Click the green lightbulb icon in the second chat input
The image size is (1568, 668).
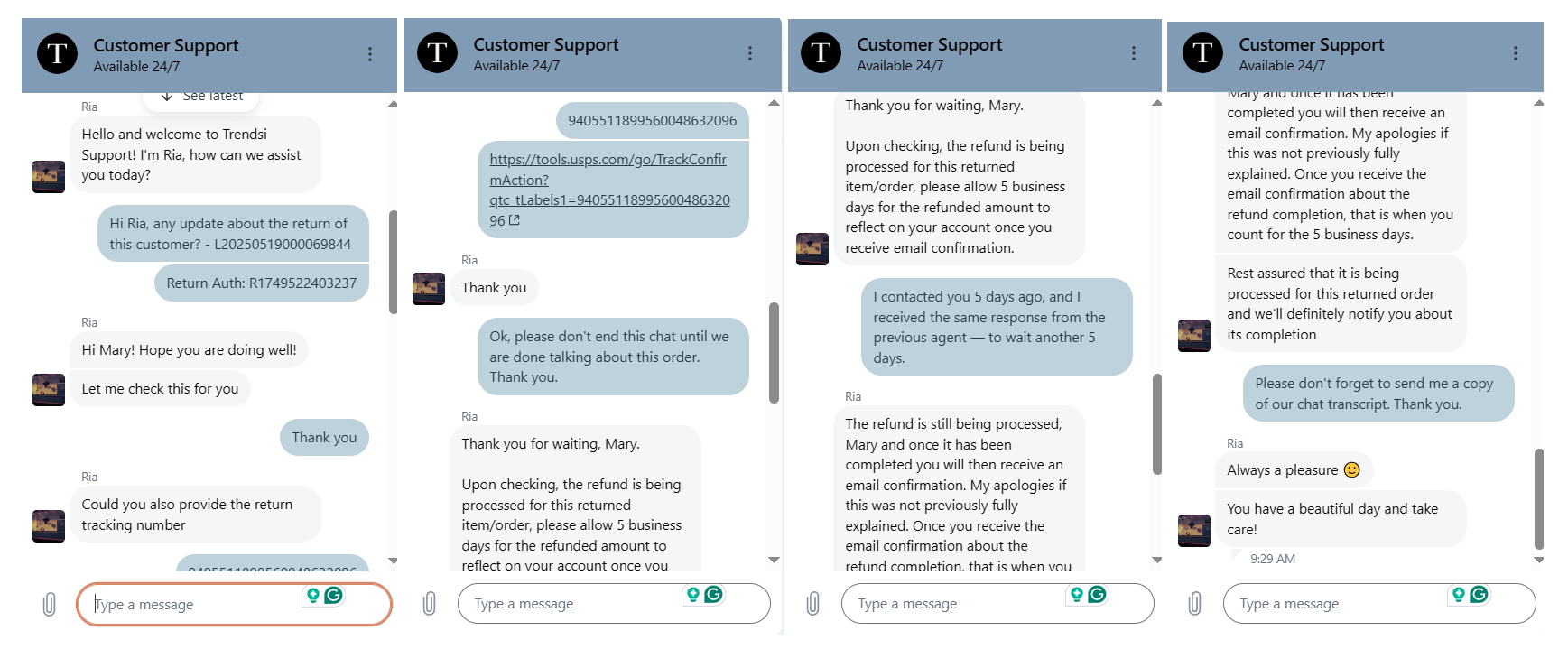(693, 594)
